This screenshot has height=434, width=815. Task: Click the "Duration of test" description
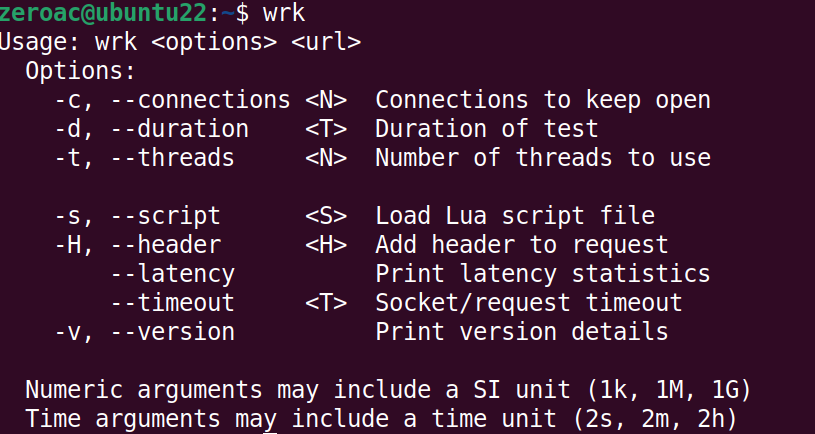coord(486,129)
